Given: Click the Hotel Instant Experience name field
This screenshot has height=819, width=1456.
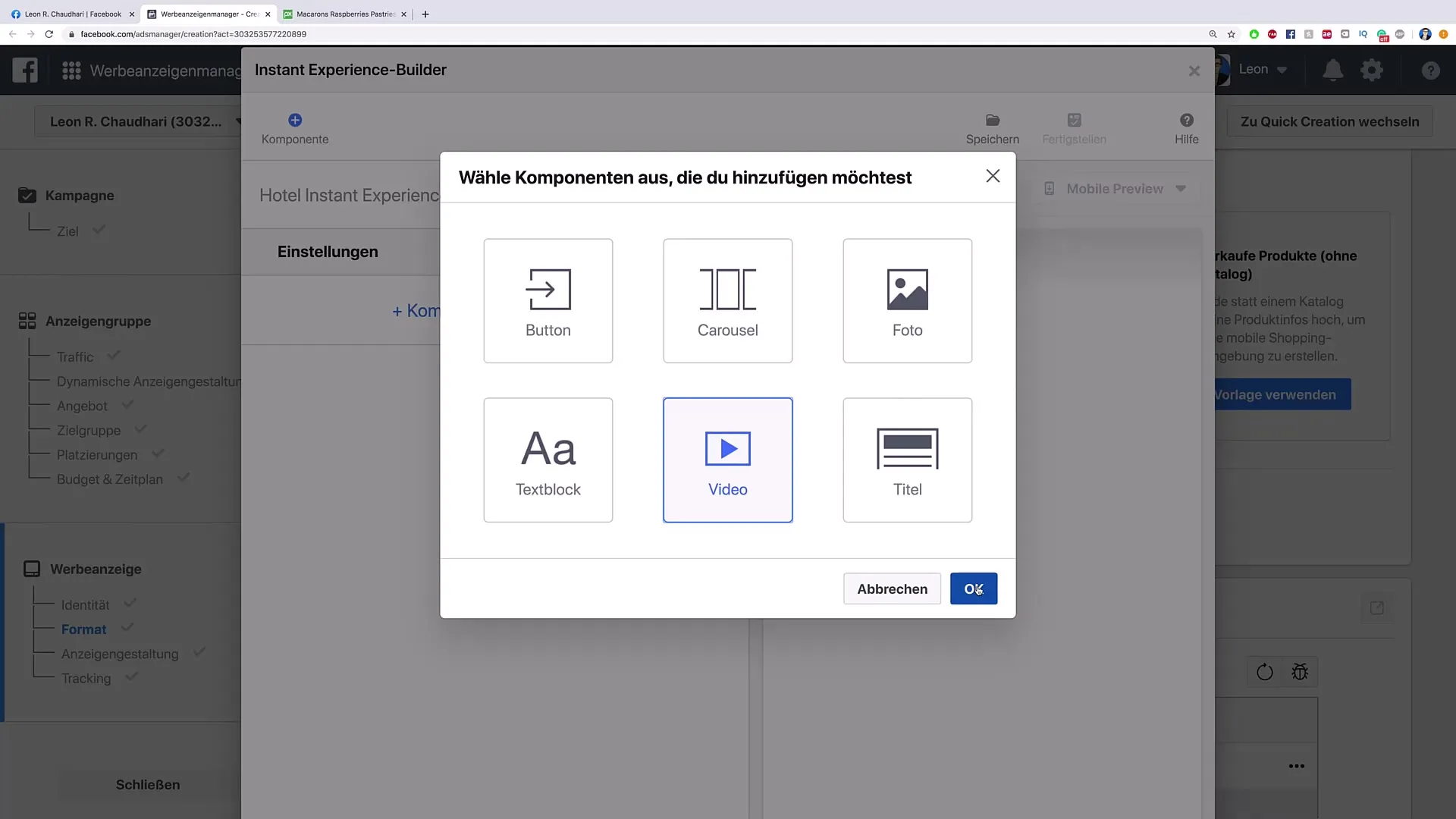Looking at the screenshot, I should pos(350,196).
